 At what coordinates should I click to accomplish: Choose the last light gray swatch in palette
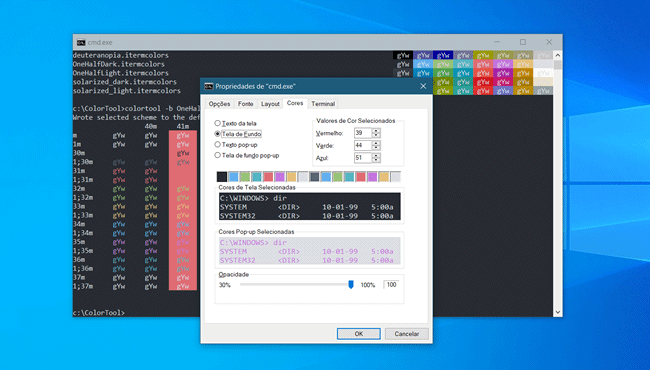tap(395, 177)
